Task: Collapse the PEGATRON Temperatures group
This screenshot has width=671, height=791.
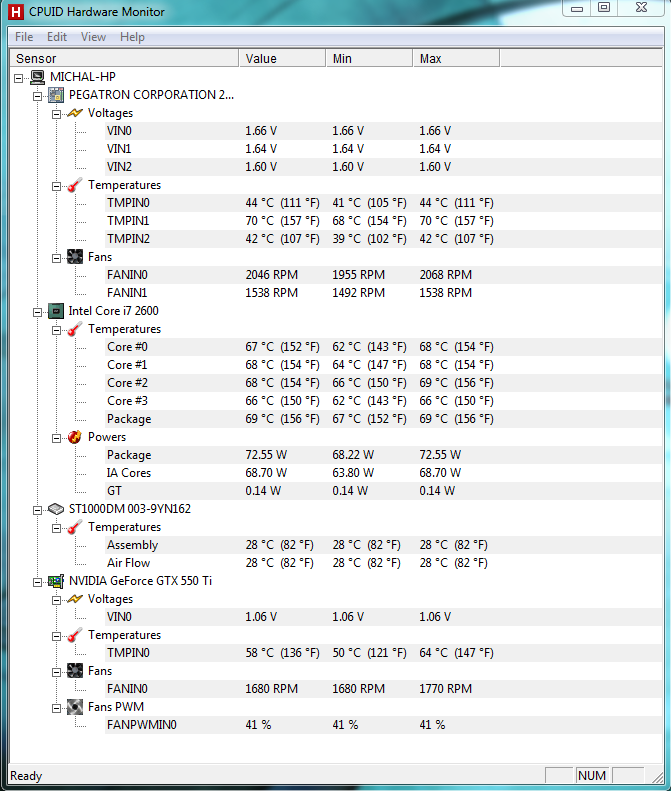Action: (56, 187)
